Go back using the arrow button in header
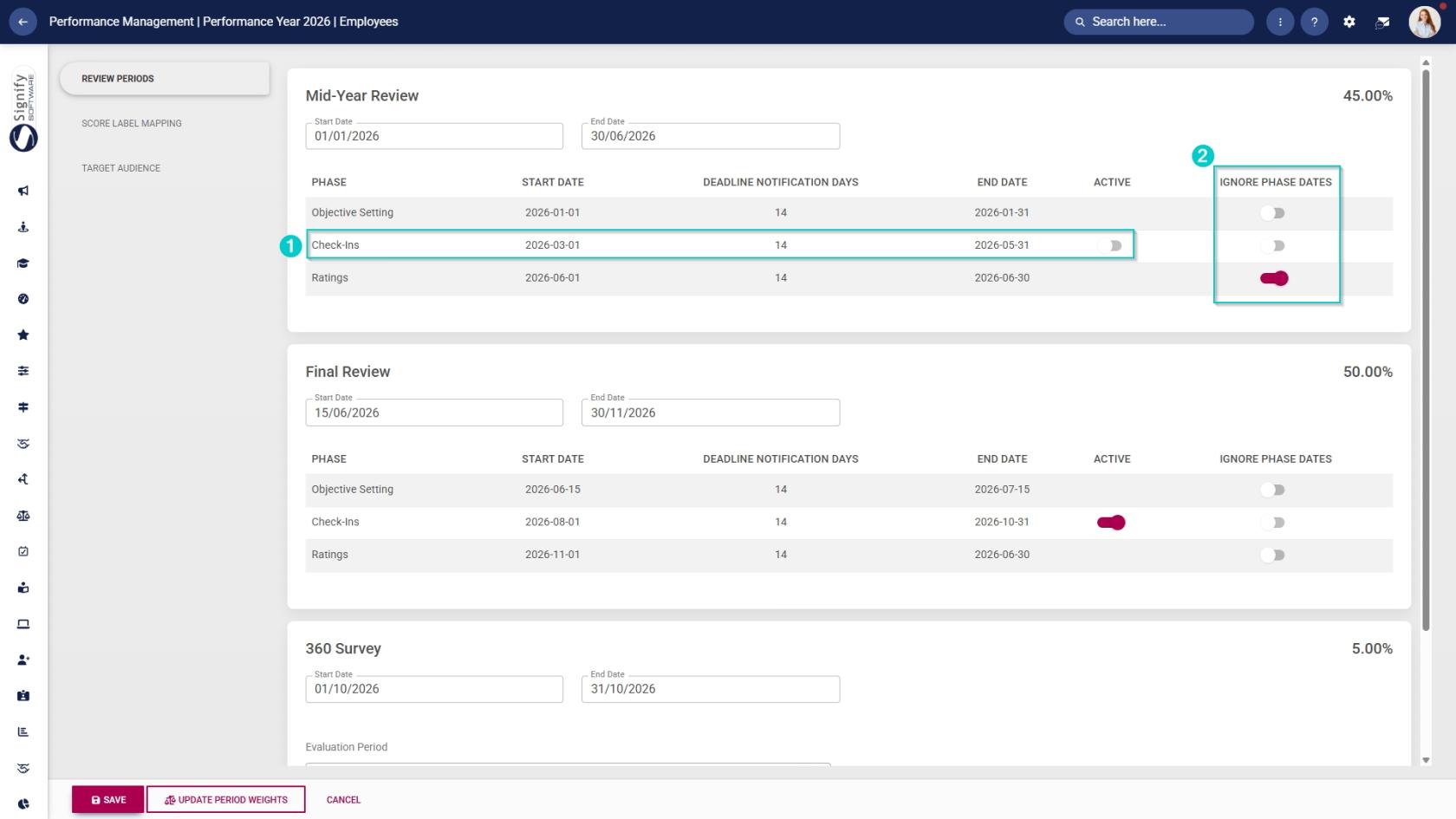This screenshot has width=1456, height=819. click(23, 22)
